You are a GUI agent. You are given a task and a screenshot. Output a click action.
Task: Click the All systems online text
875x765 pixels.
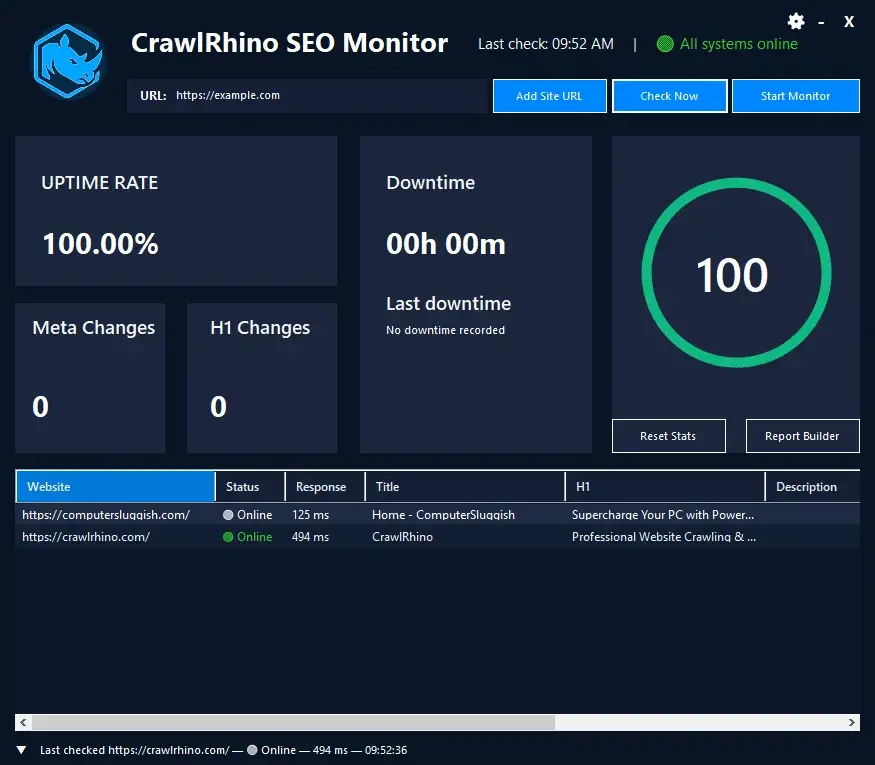[x=739, y=44]
